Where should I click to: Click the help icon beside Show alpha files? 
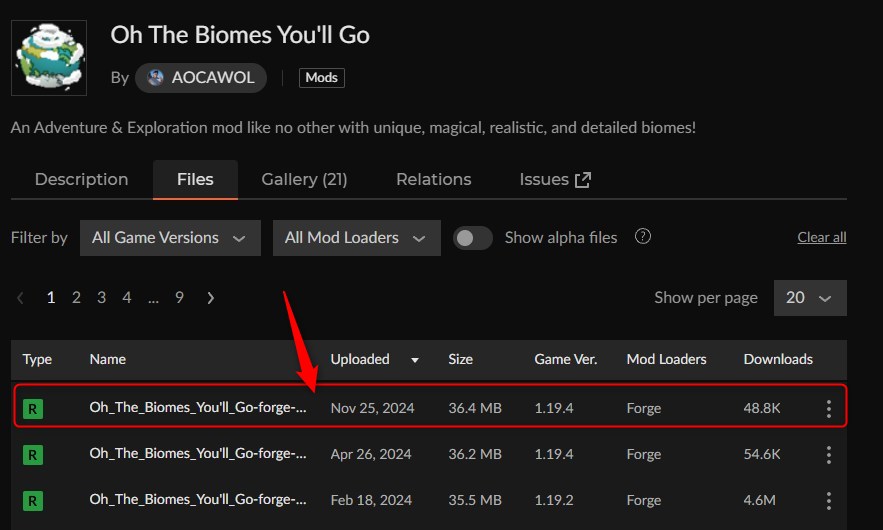tap(643, 237)
